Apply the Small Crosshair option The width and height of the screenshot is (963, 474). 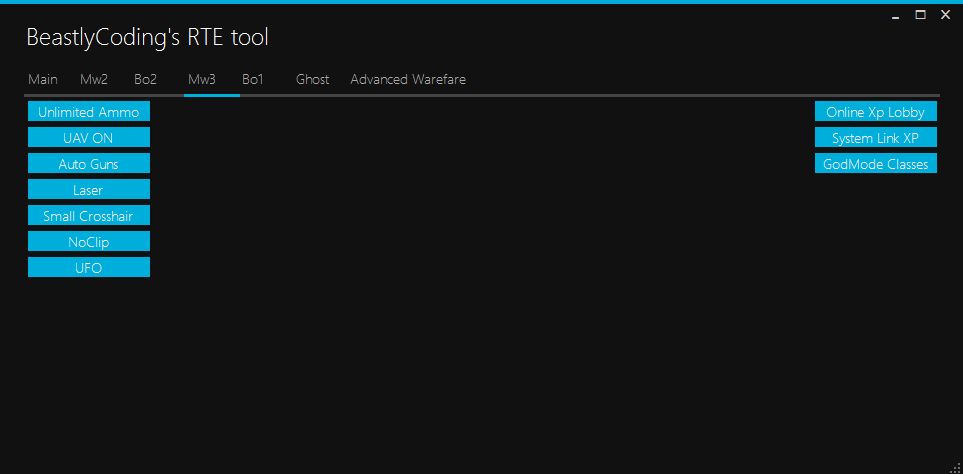click(x=89, y=216)
